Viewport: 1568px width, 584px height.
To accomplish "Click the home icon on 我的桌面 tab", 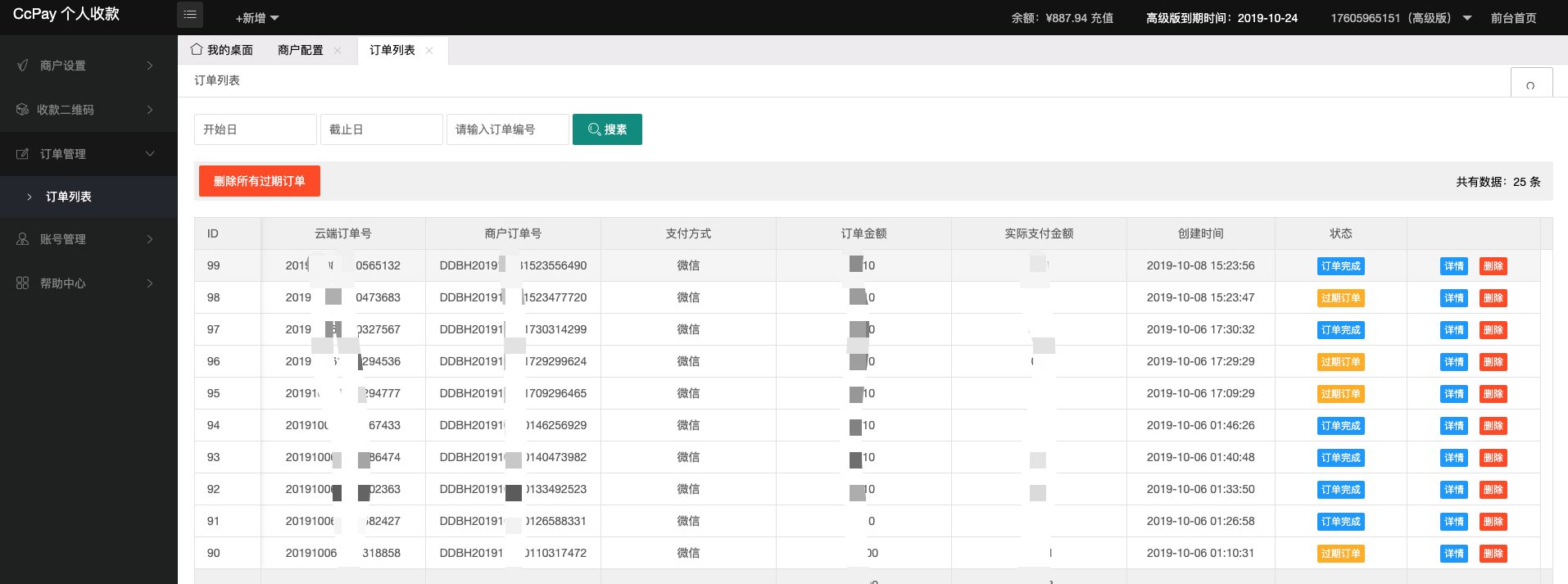I will (197, 50).
